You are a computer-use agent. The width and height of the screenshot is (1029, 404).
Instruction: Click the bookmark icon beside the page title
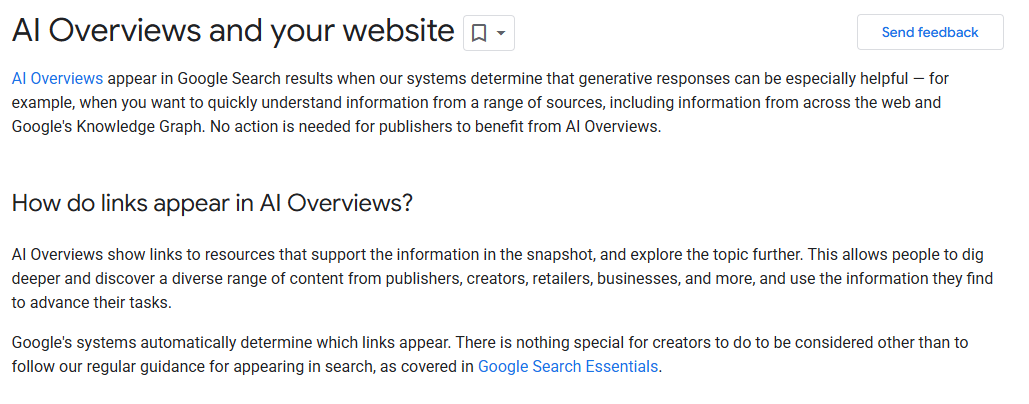point(480,33)
